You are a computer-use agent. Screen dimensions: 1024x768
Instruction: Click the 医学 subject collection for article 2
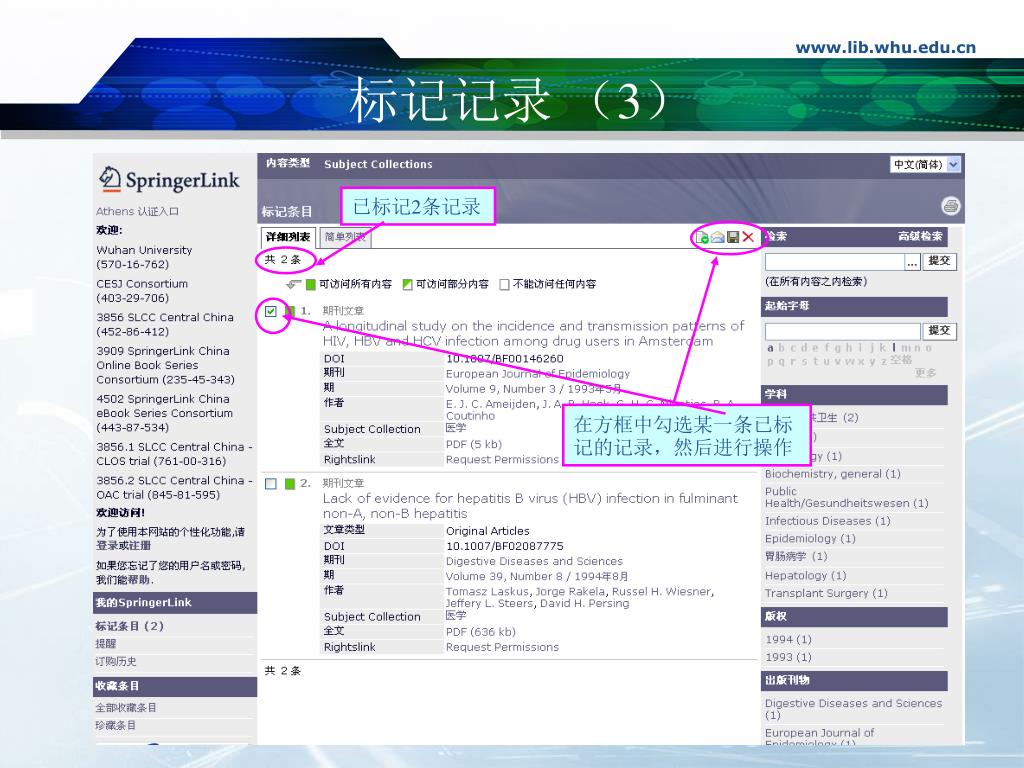[456, 616]
